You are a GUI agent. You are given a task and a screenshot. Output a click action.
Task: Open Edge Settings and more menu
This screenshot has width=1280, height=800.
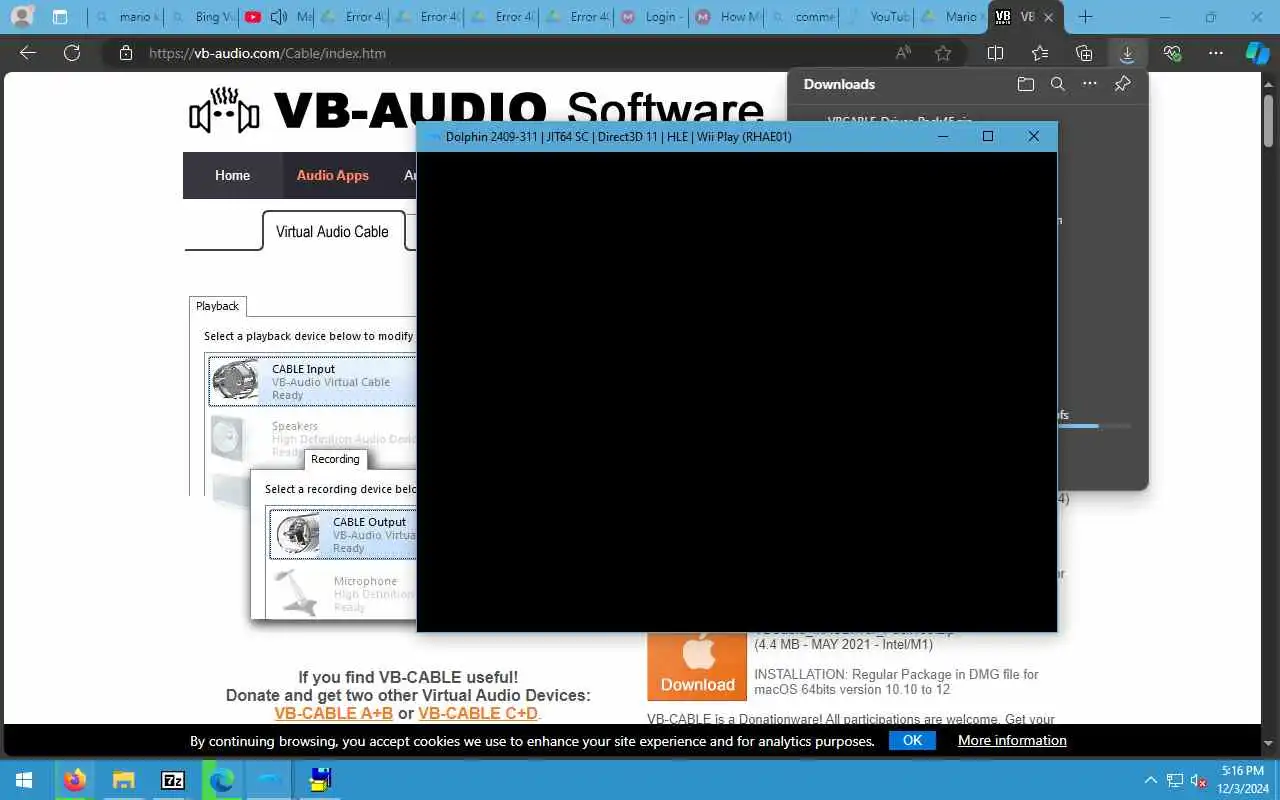1216,53
